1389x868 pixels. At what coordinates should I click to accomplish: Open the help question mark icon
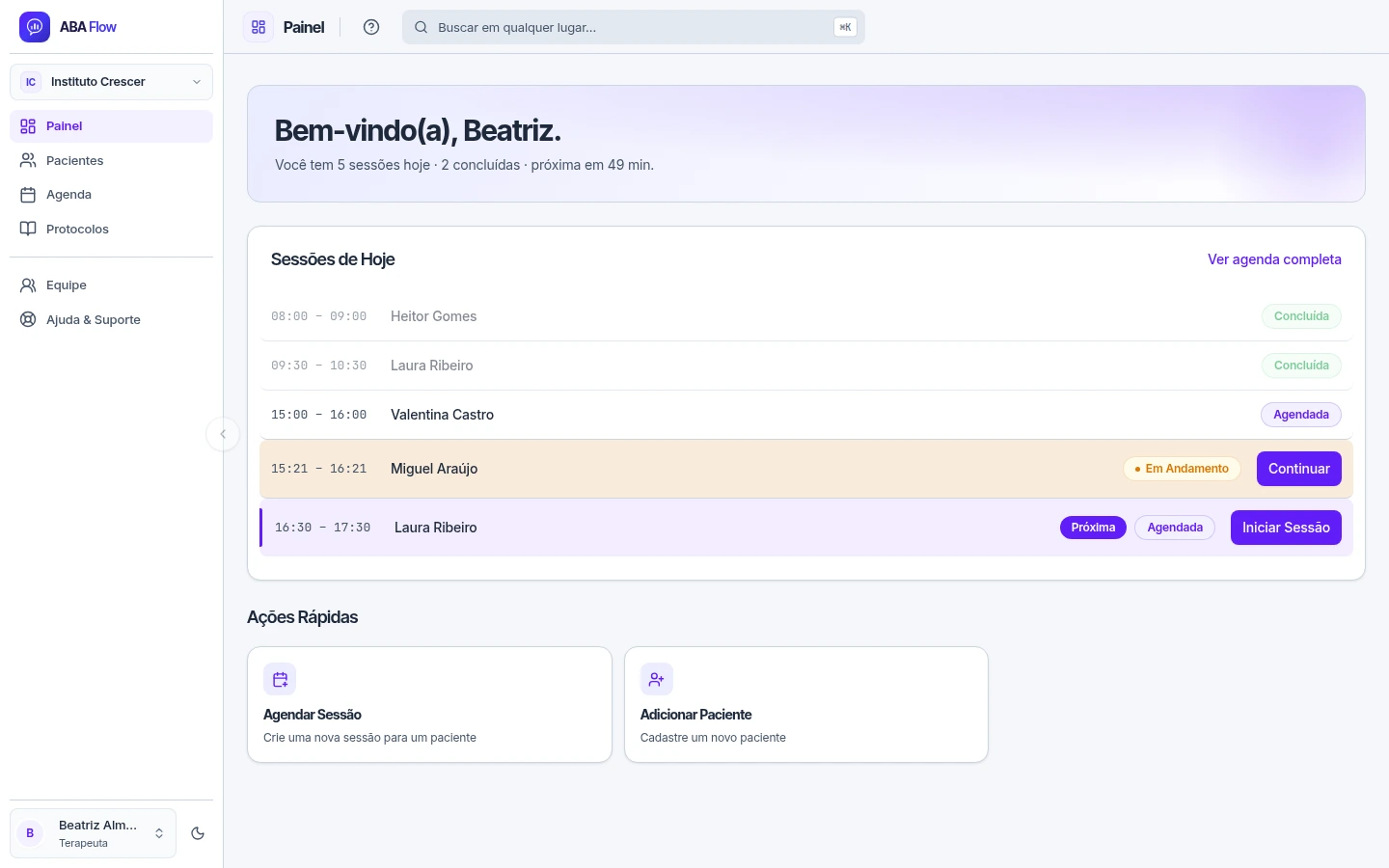(x=371, y=27)
